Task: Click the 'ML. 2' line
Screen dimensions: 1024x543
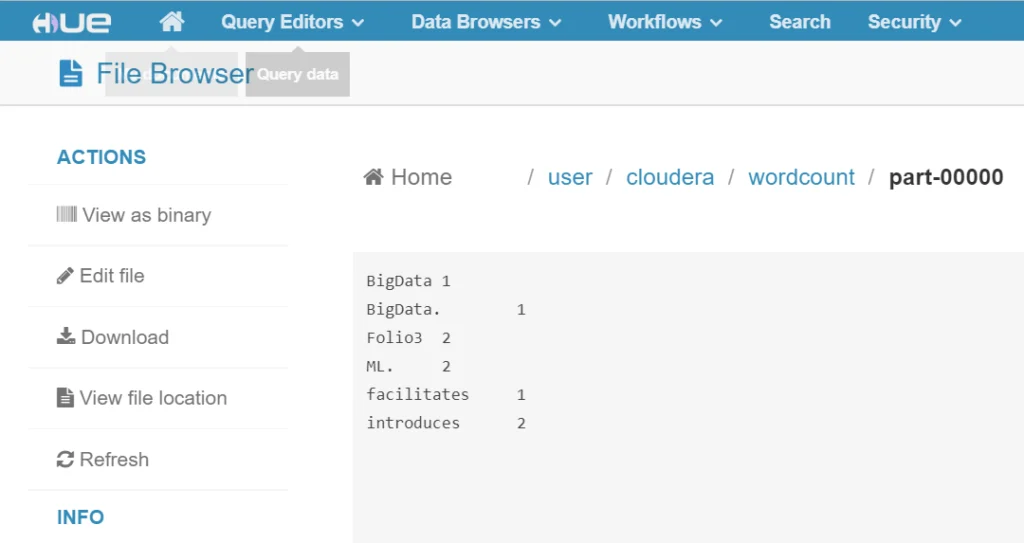Action: click(408, 366)
